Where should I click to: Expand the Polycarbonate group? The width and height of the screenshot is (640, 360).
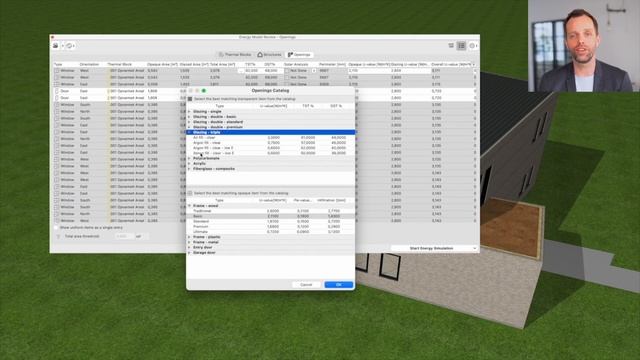tap(189, 158)
